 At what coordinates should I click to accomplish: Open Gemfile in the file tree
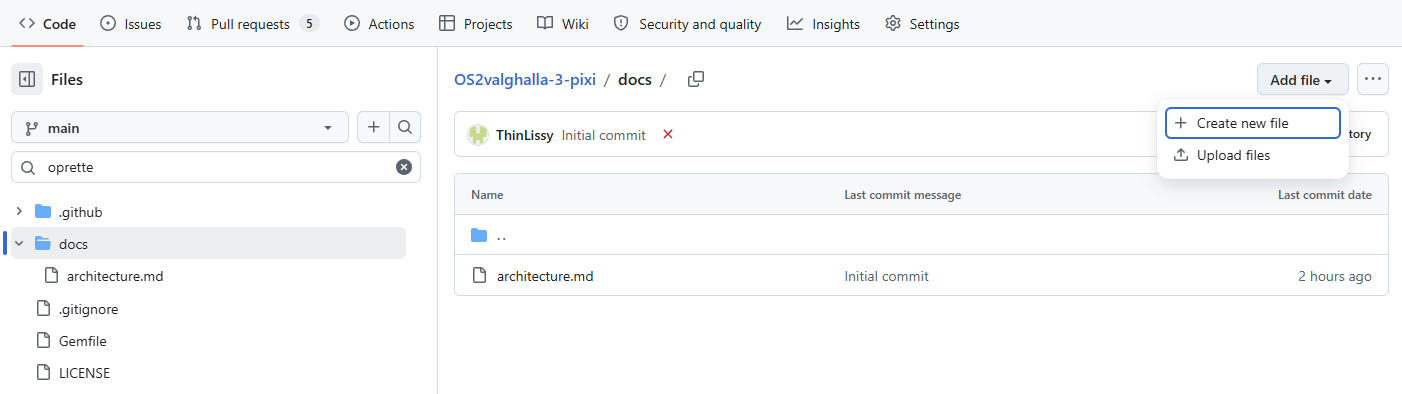click(82, 341)
